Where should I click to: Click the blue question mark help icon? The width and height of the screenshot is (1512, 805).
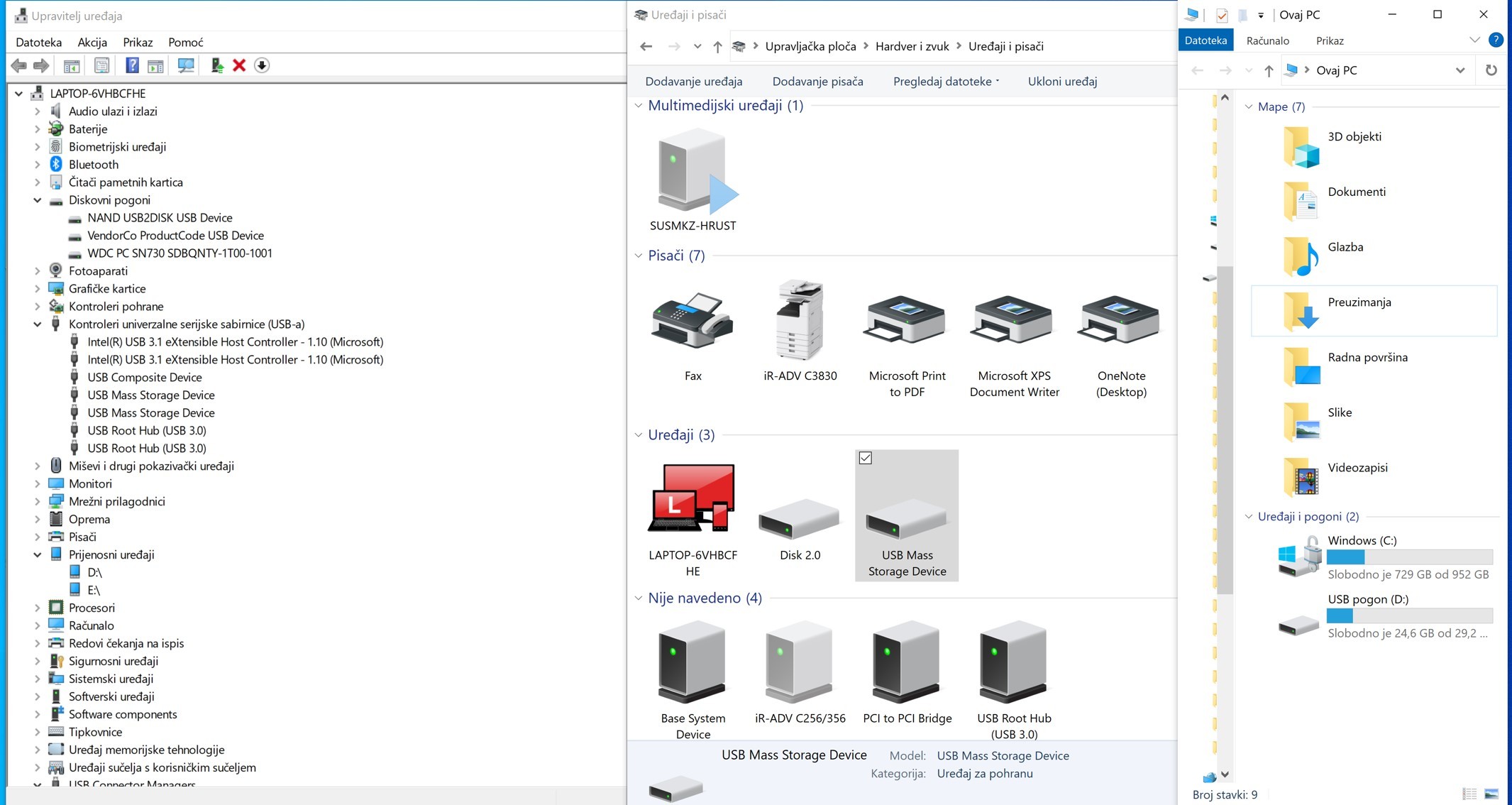[132, 65]
